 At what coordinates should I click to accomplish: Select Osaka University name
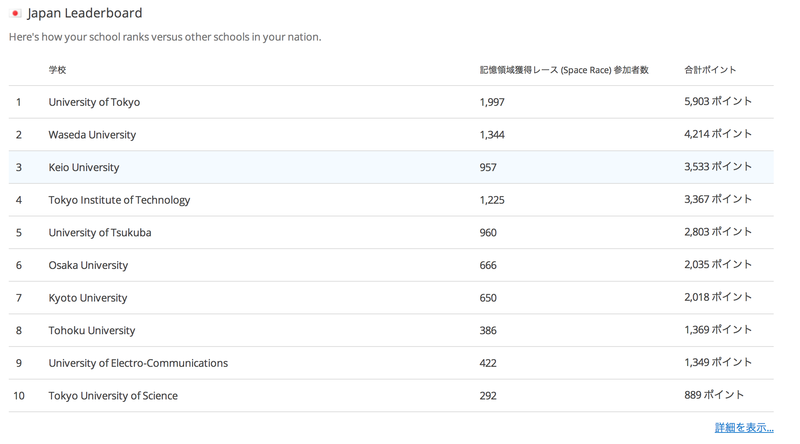click(x=88, y=265)
